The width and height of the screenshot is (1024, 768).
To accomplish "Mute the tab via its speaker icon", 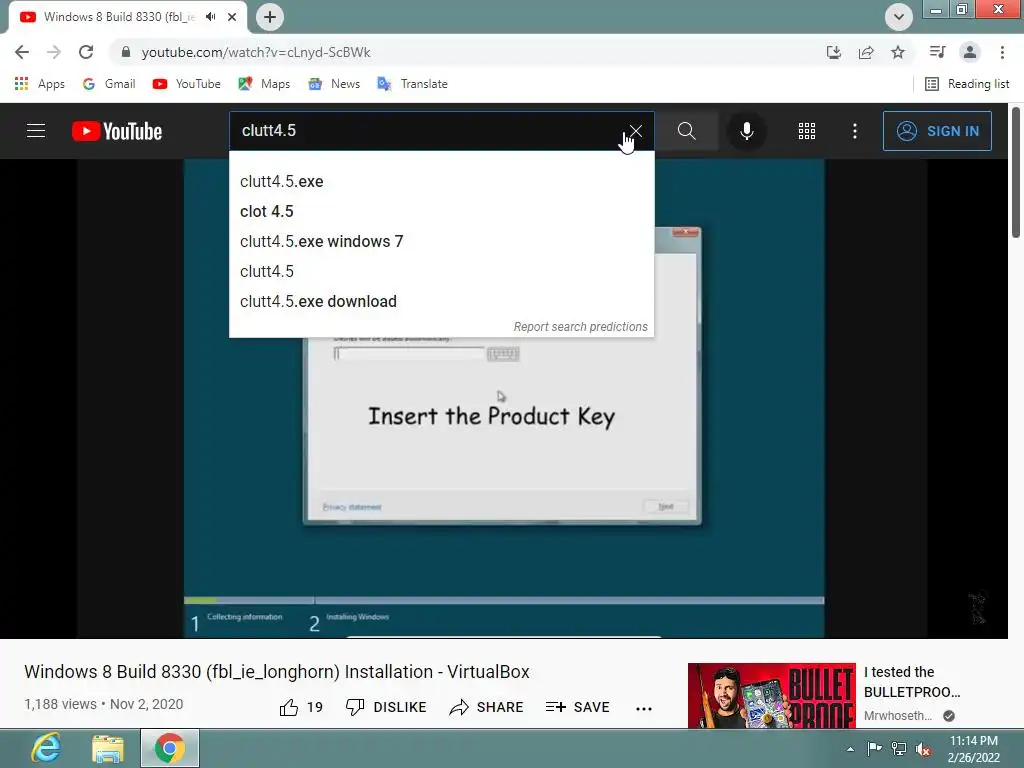I will point(210,17).
